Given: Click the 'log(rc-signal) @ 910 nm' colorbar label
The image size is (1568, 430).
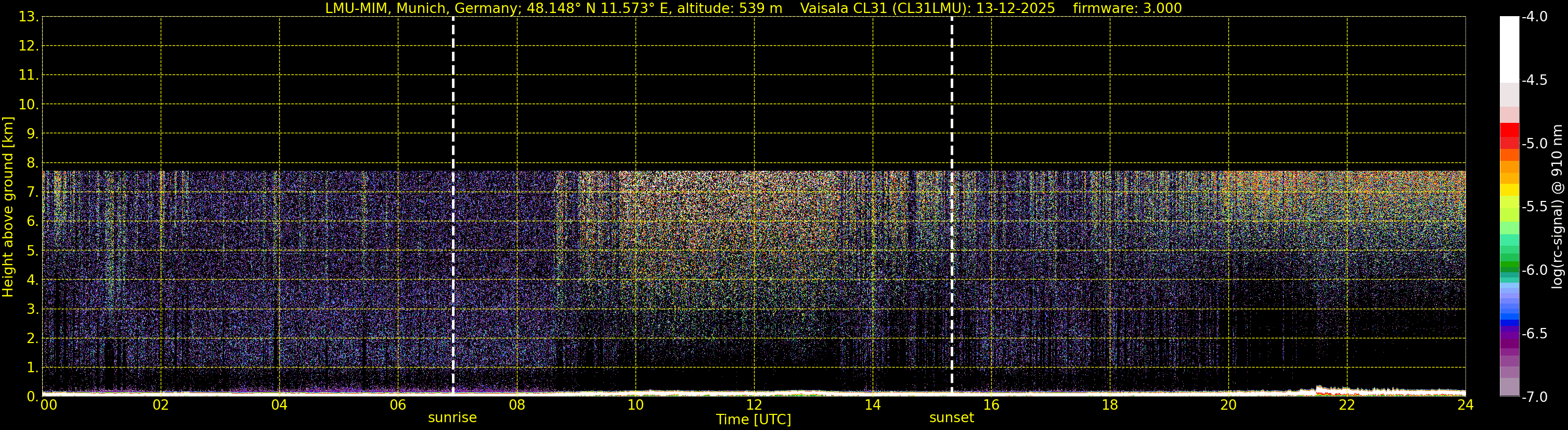Looking at the screenshot, I should [x=1557, y=207].
